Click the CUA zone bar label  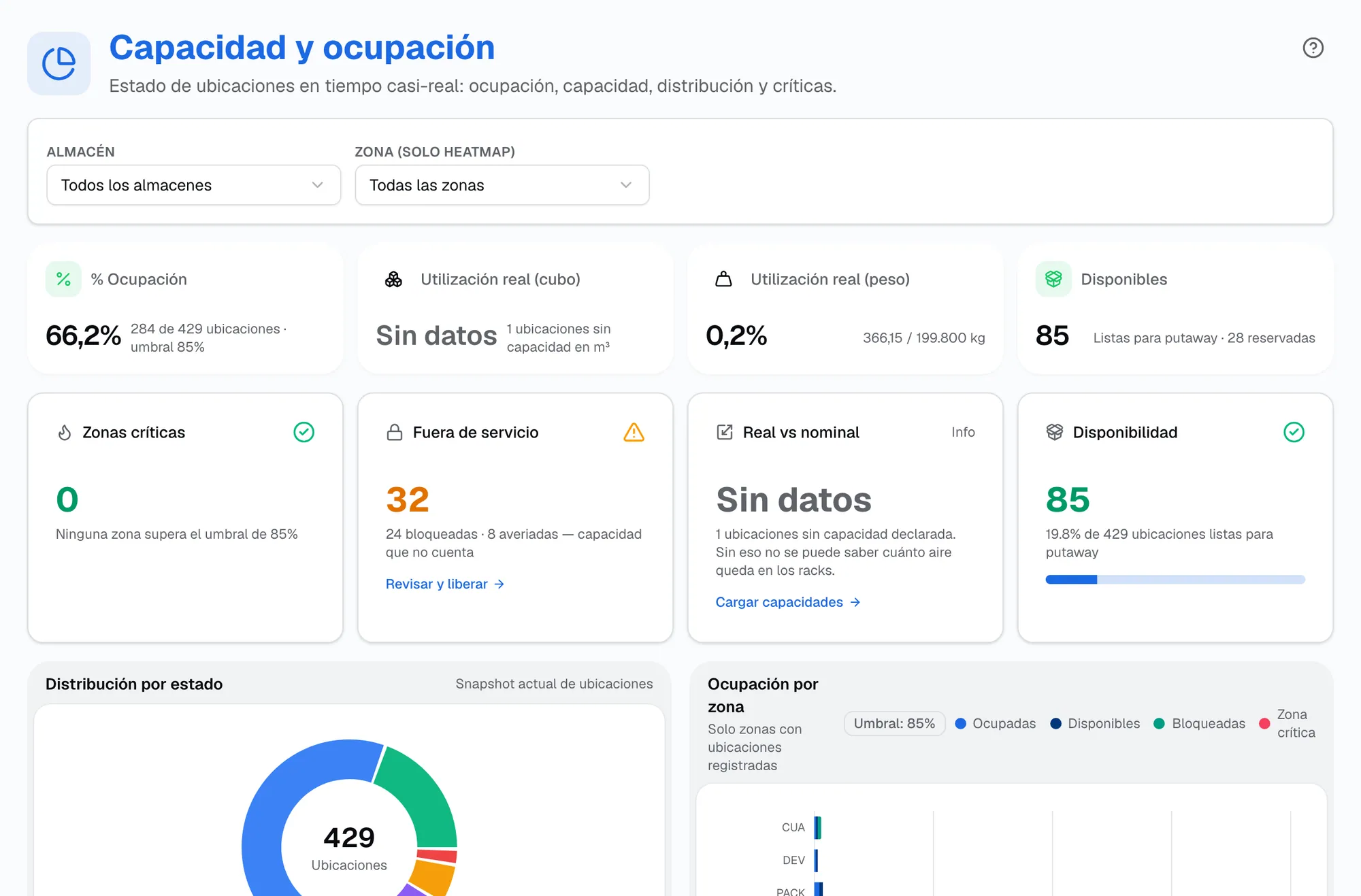pyautogui.click(x=793, y=827)
